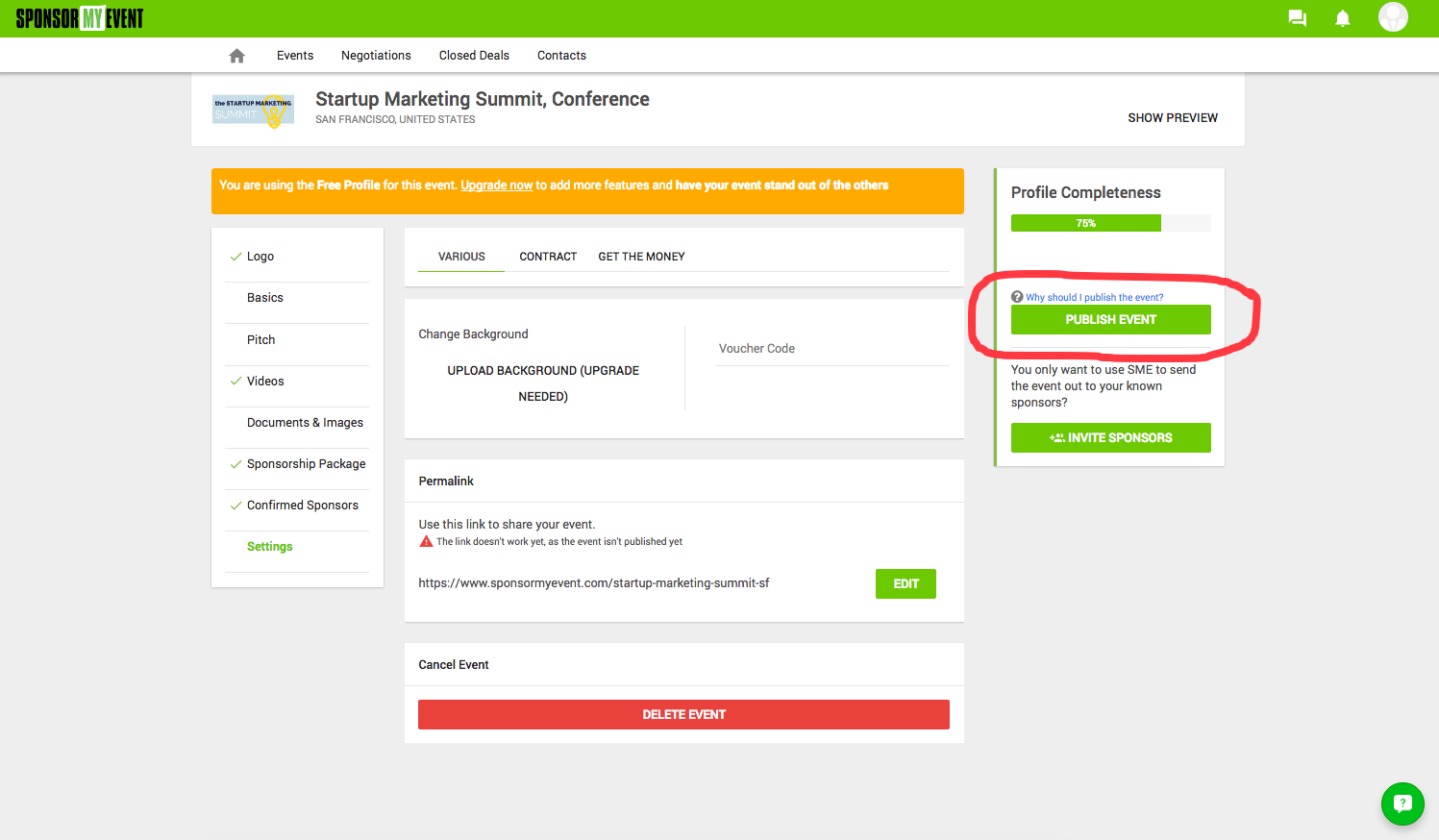This screenshot has width=1439, height=840.
Task: Click the 'Profile Completeness' heading
Action: click(1085, 192)
